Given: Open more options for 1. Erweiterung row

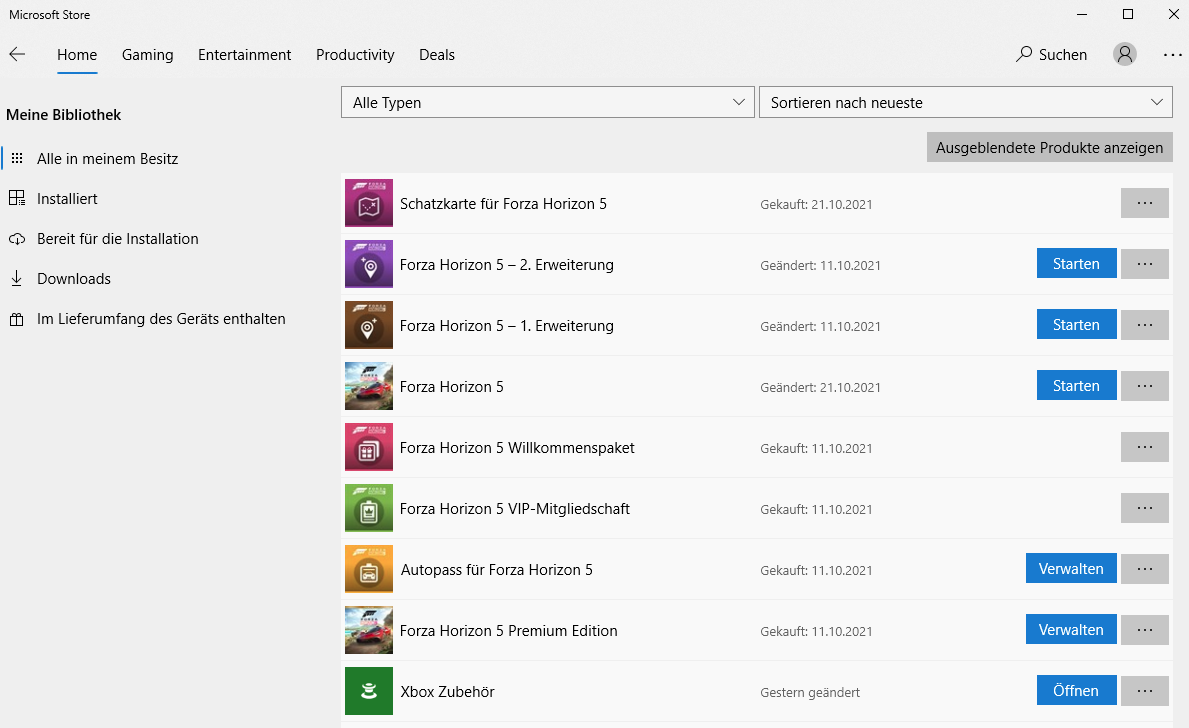Looking at the screenshot, I should (1144, 325).
